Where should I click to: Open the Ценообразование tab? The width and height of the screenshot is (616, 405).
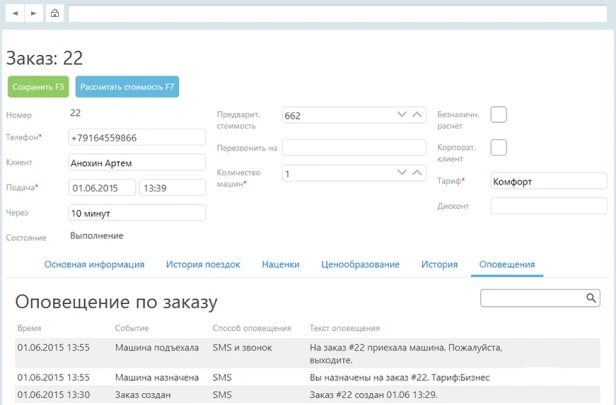[360, 265]
